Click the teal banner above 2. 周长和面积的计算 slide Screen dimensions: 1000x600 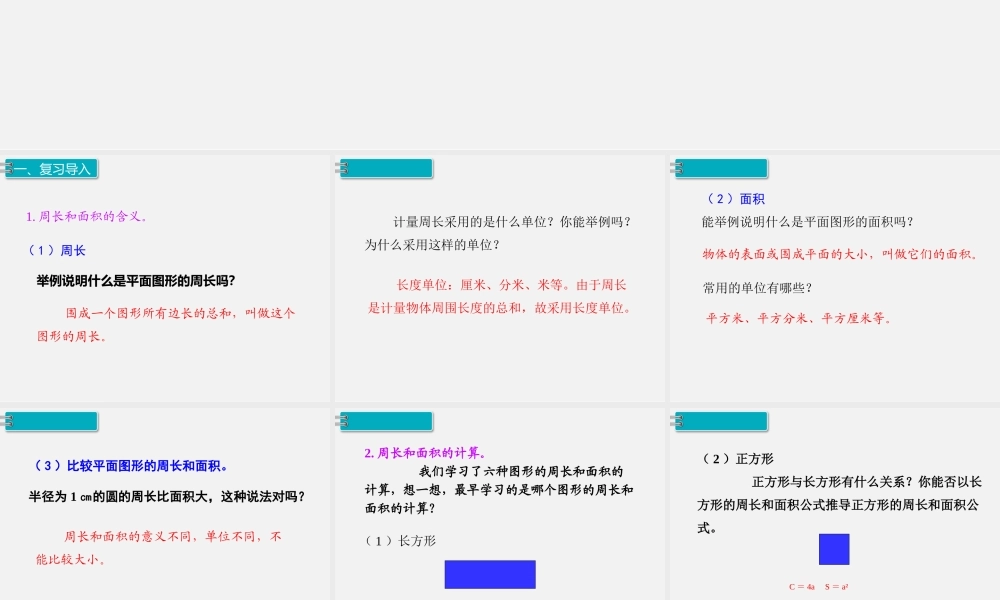pos(385,421)
